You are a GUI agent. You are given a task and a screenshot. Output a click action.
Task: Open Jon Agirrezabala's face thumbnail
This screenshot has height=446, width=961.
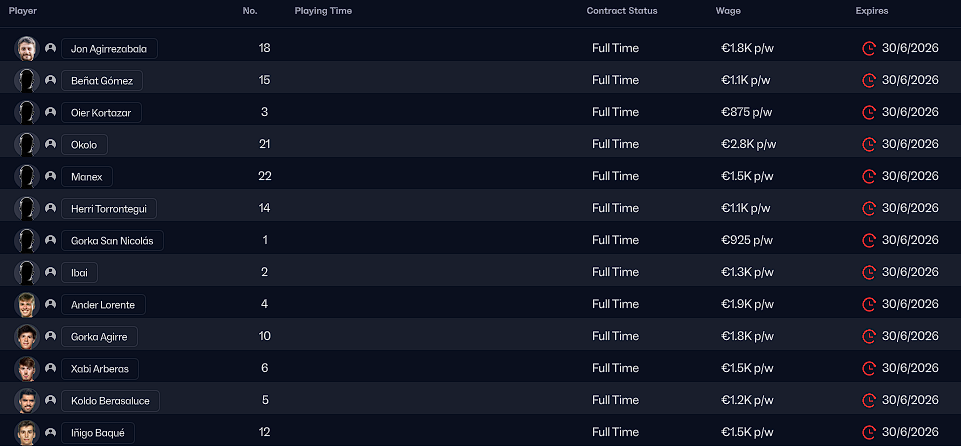tap(26, 48)
